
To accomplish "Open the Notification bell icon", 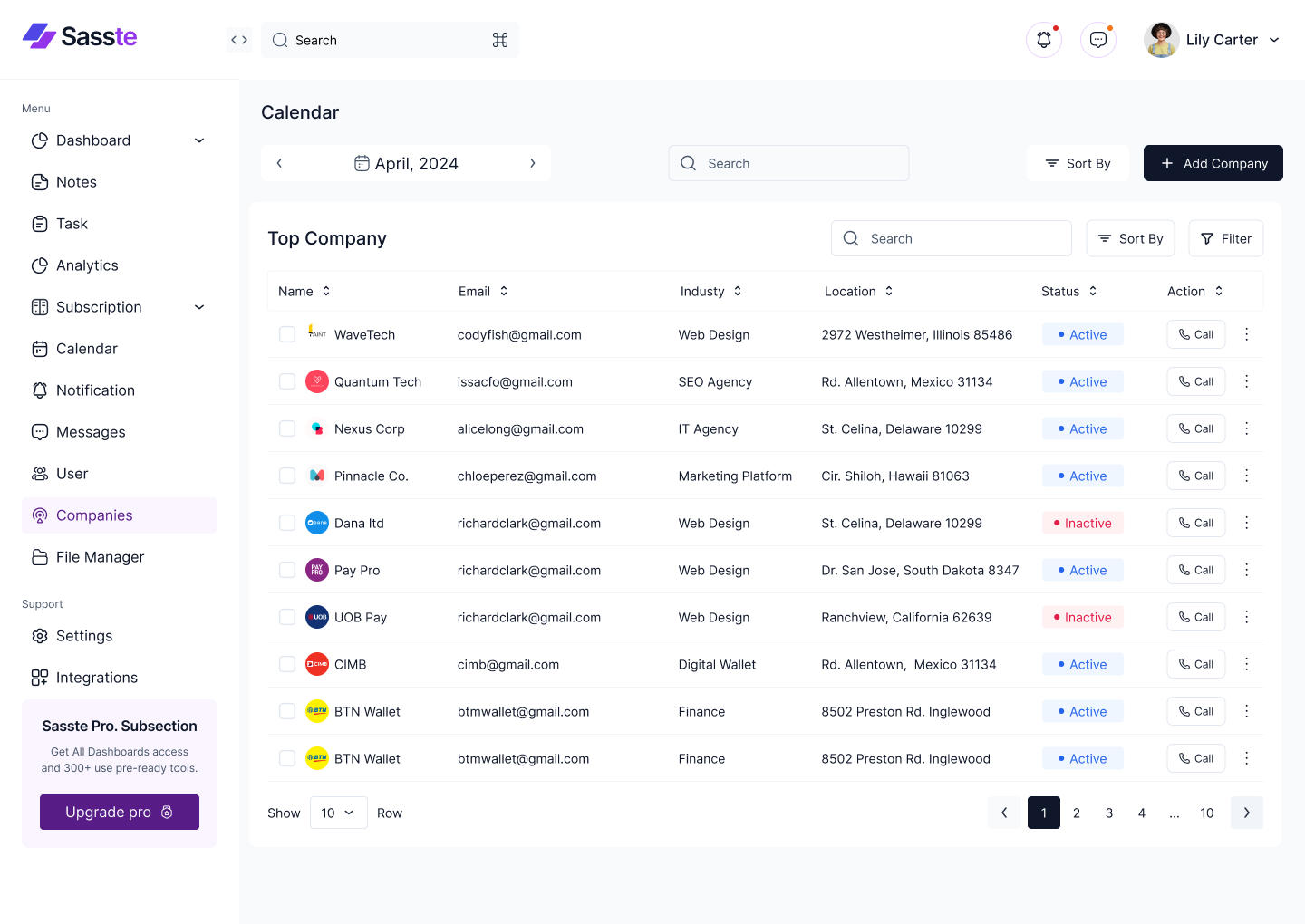I will (1043, 39).
